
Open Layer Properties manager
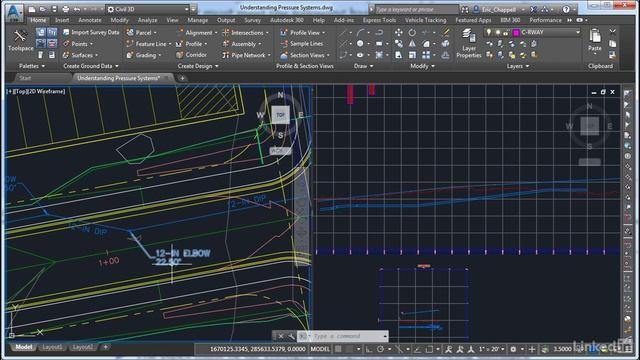[469, 43]
